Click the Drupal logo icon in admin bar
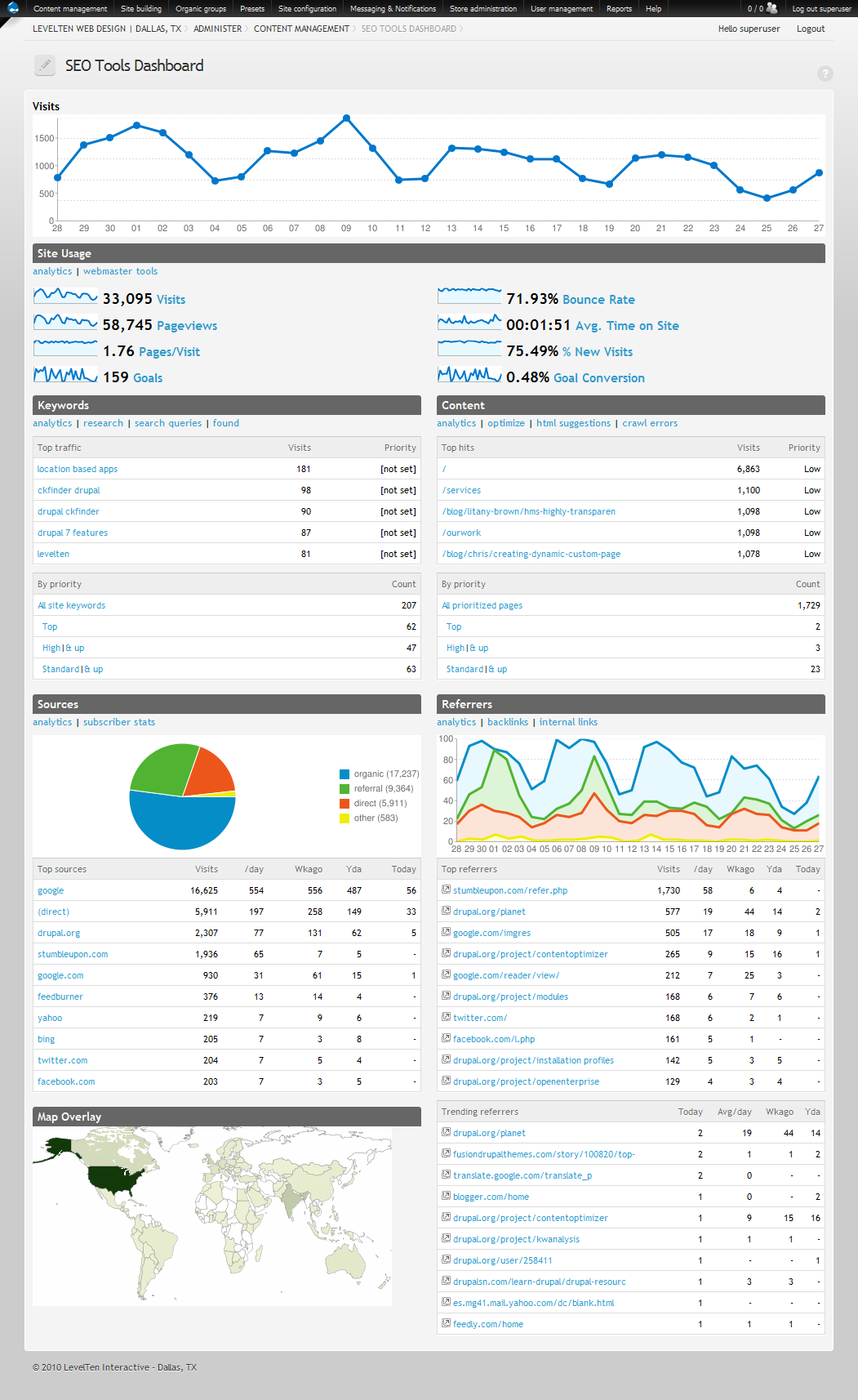This screenshot has width=858, height=1400. click(x=13, y=8)
